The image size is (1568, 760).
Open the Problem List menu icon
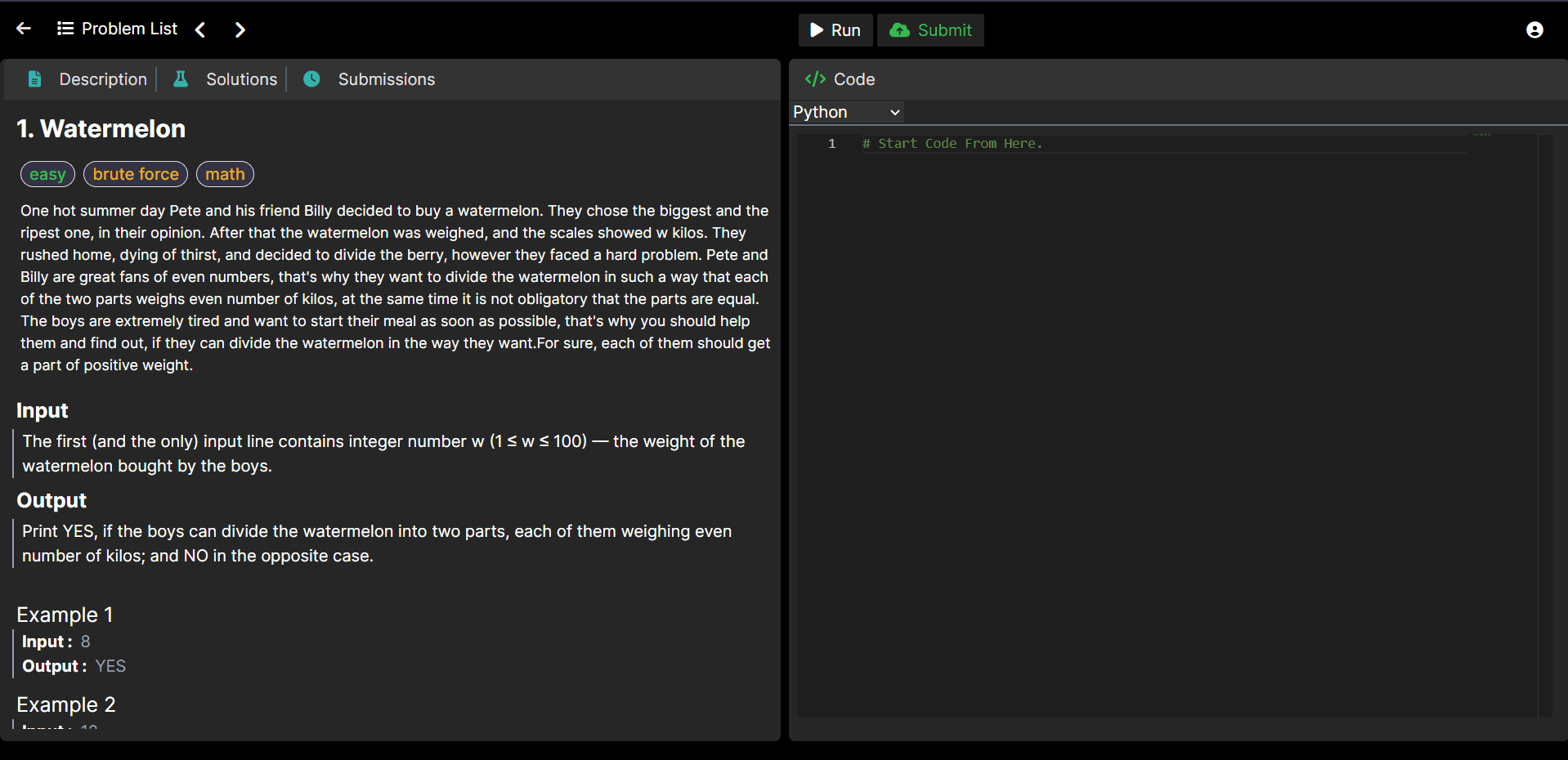(65, 29)
